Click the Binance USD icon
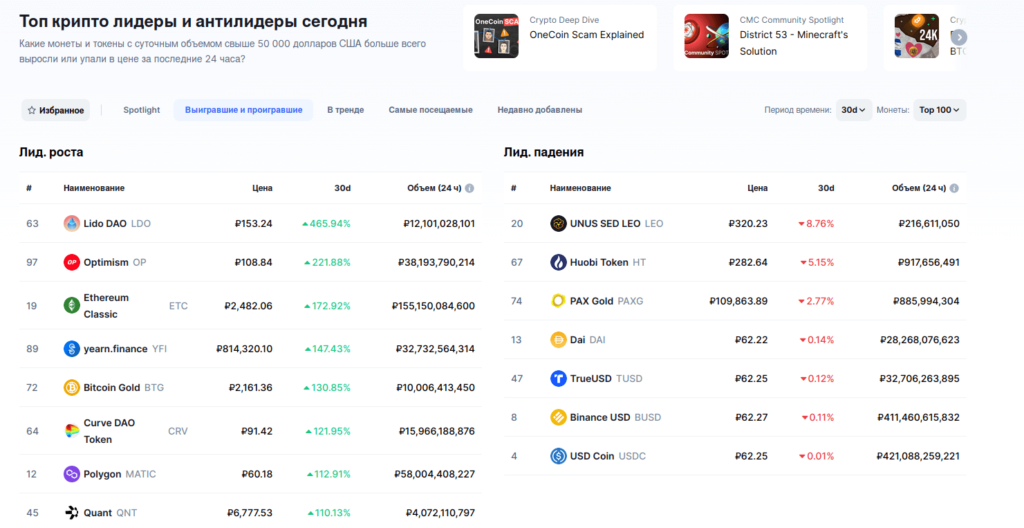The image size is (1024, 528). (x=558, y=417)
